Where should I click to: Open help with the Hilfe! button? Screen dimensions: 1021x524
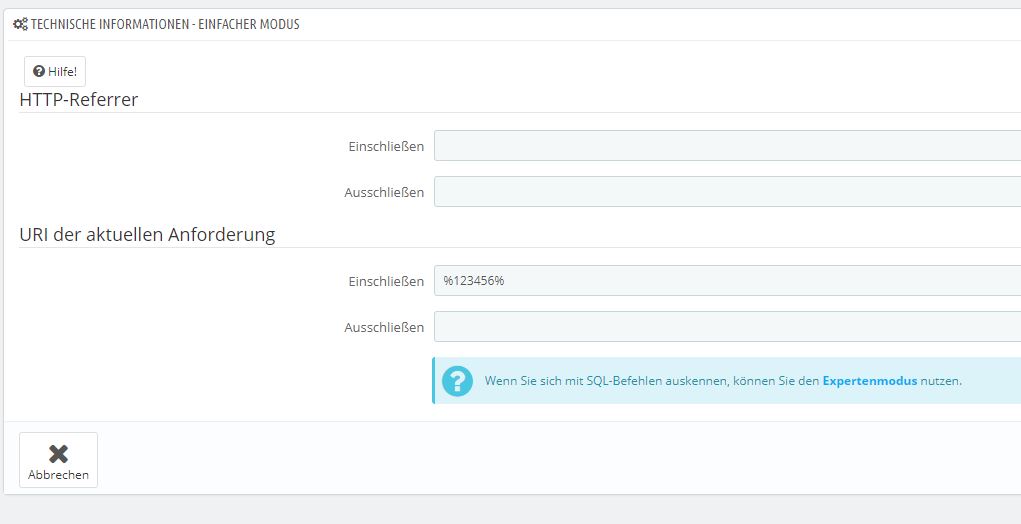(x=55, y=72)
